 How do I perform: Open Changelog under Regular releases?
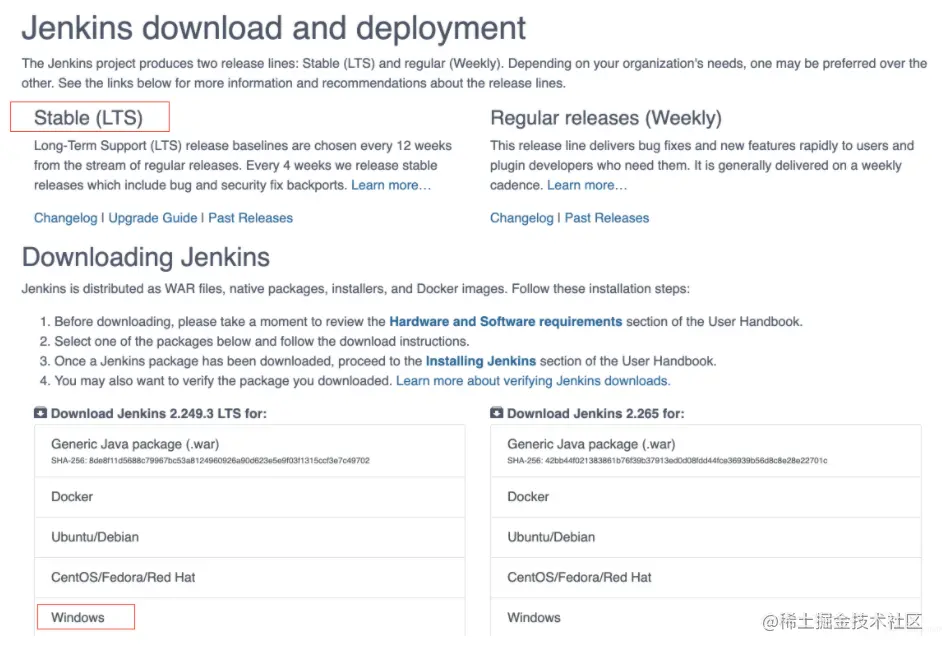[x=521, y=218]
